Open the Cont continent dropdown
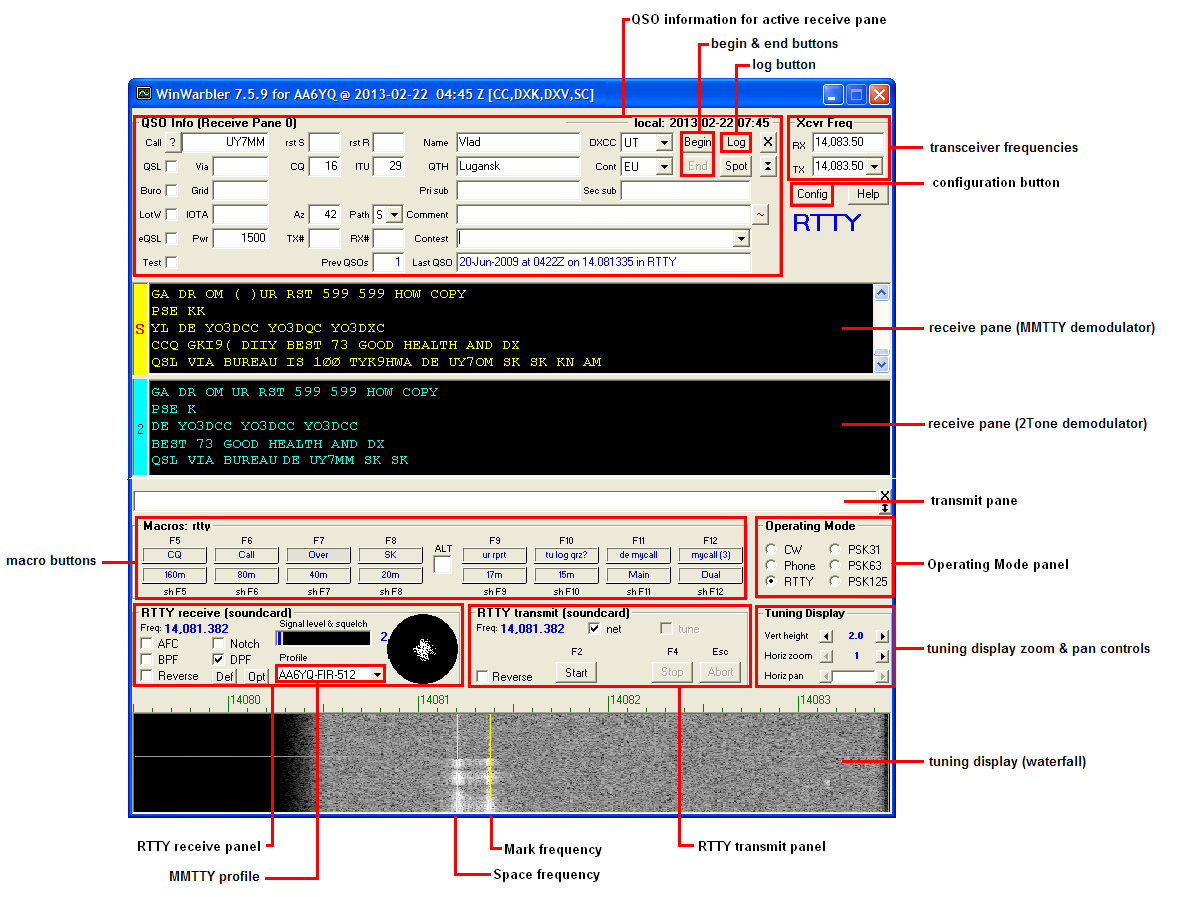Viewport: 1184px width, 897px height. coord(664,167)
